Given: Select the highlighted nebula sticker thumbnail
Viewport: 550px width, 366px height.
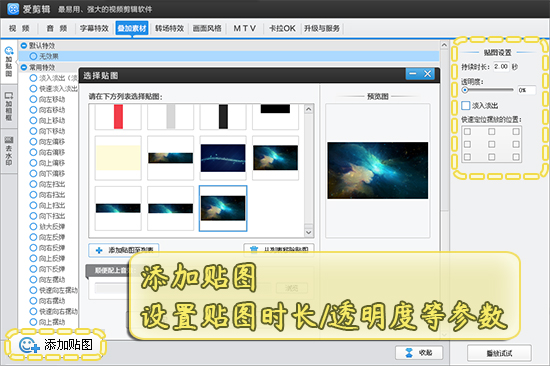Looking at the screenshot, I should click(x=223, y=208).
